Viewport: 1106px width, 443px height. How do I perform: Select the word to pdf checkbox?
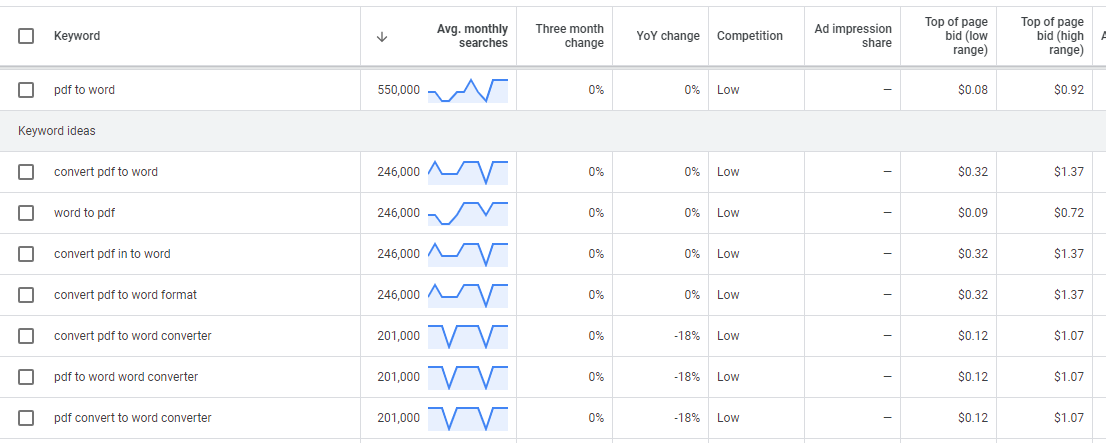[27, 213]
